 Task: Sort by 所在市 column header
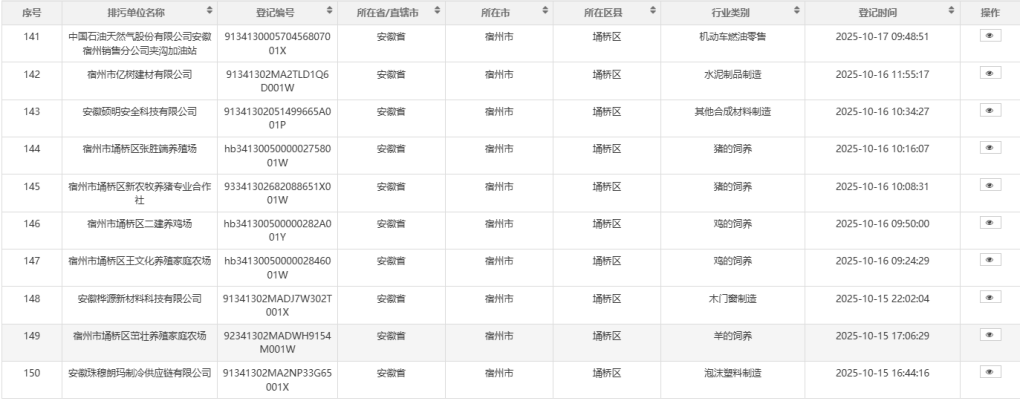(545, 11)
